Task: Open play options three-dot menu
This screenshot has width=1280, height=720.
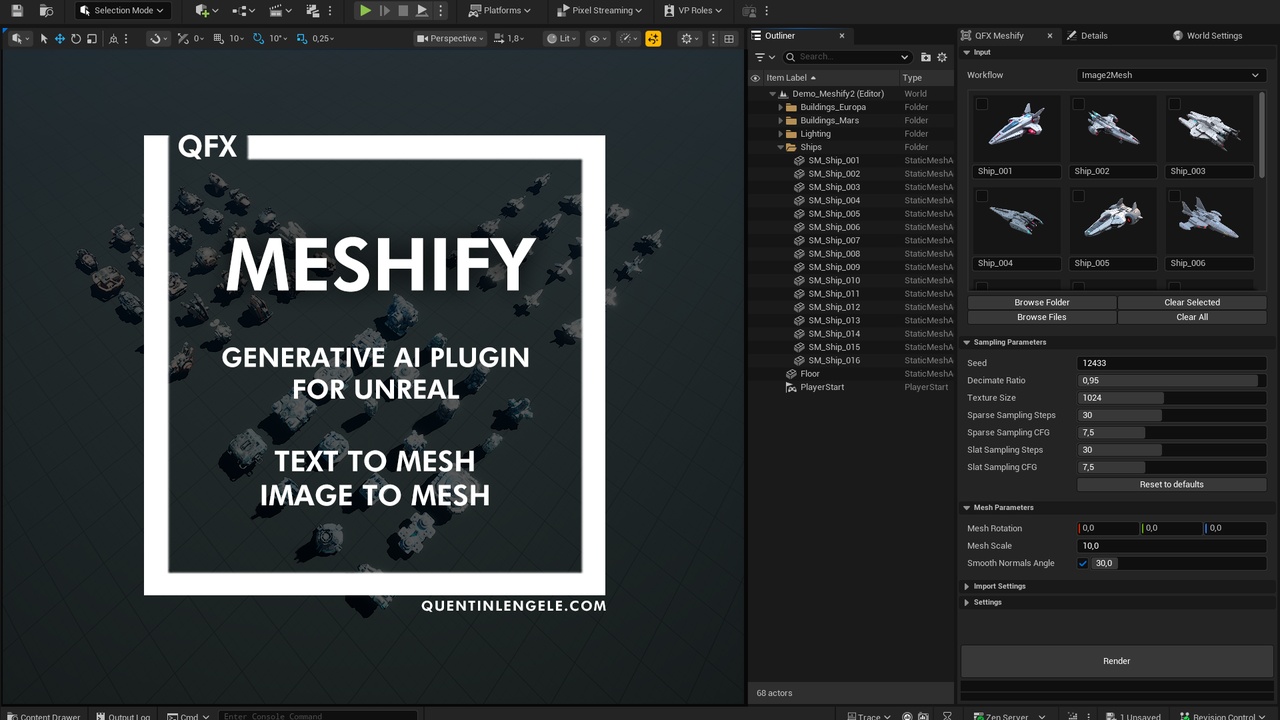Action: pyautogui.click(x=440, y=10)
